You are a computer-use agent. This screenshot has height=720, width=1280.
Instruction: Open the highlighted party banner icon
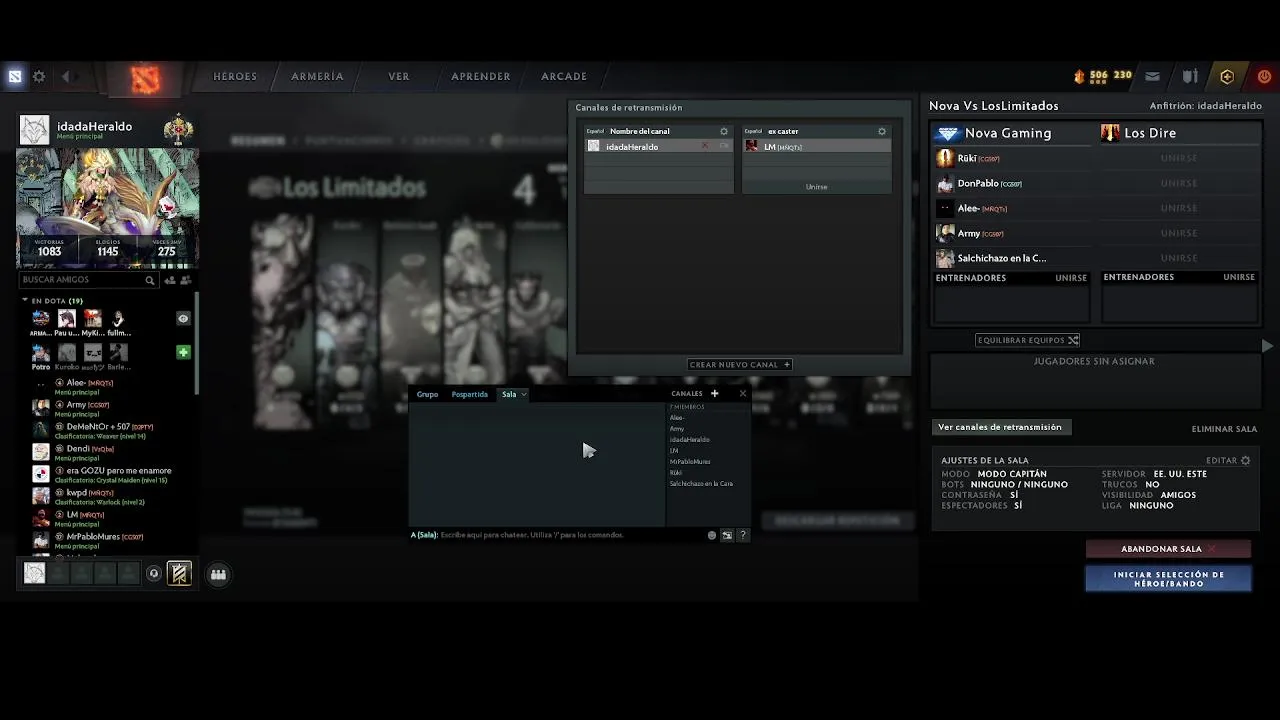click(179, 573)
